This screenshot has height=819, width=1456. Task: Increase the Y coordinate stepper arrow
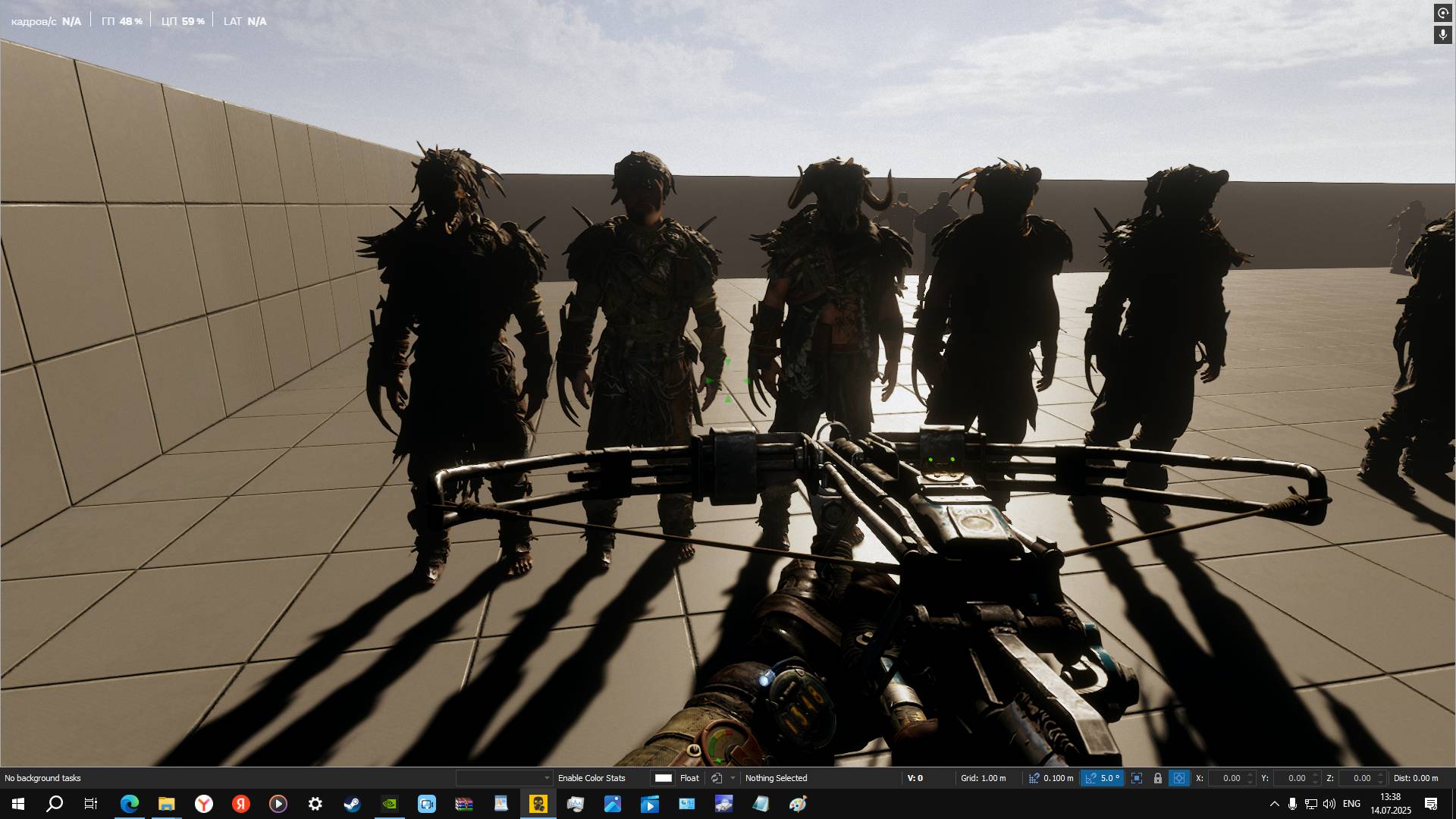point(1316,774)
